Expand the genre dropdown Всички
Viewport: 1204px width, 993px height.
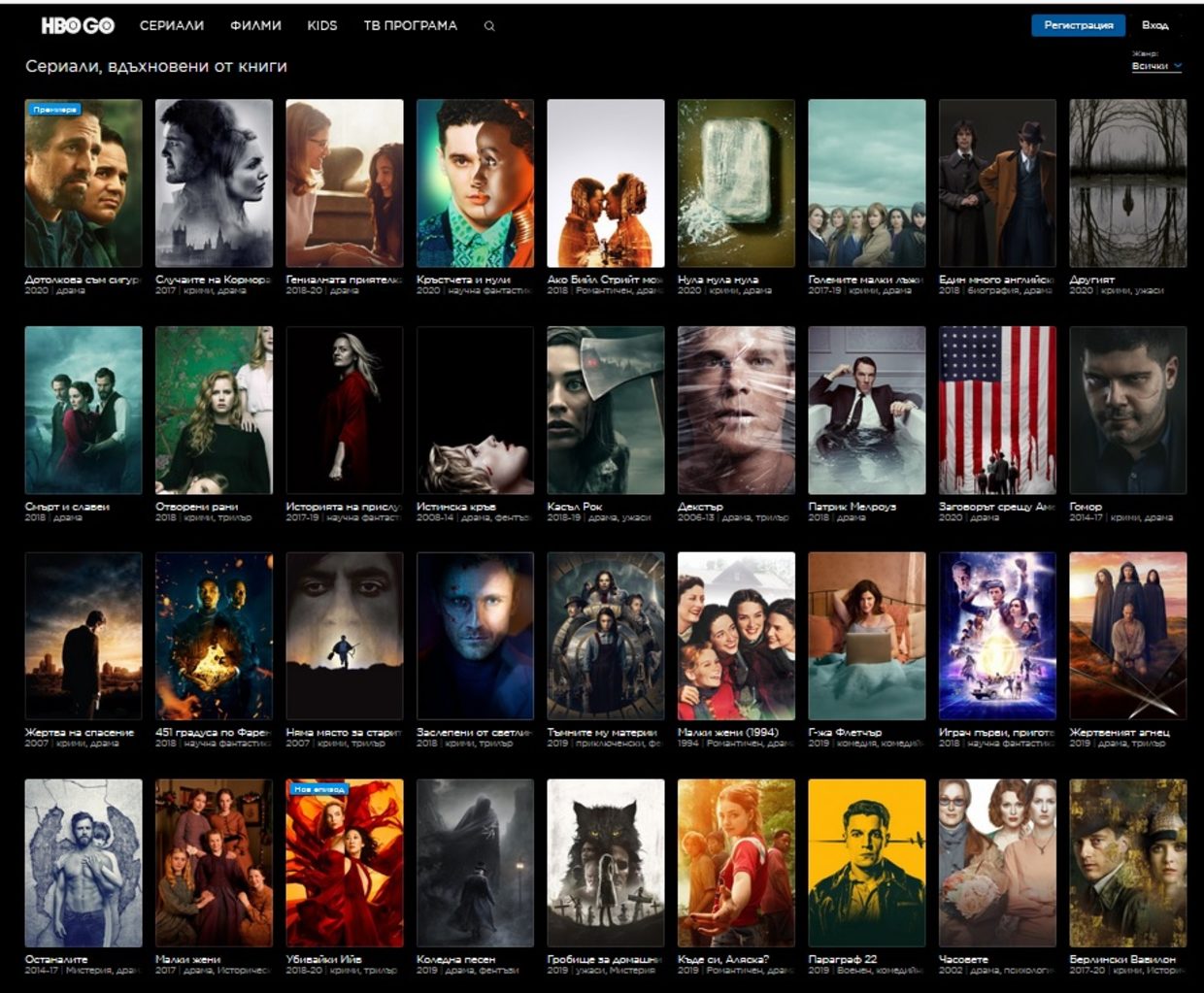1156,66
